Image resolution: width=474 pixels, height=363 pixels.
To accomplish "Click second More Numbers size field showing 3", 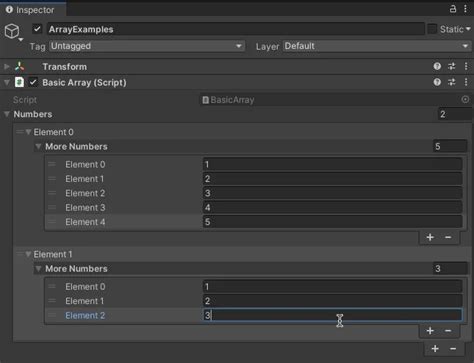I will point(450,269).
